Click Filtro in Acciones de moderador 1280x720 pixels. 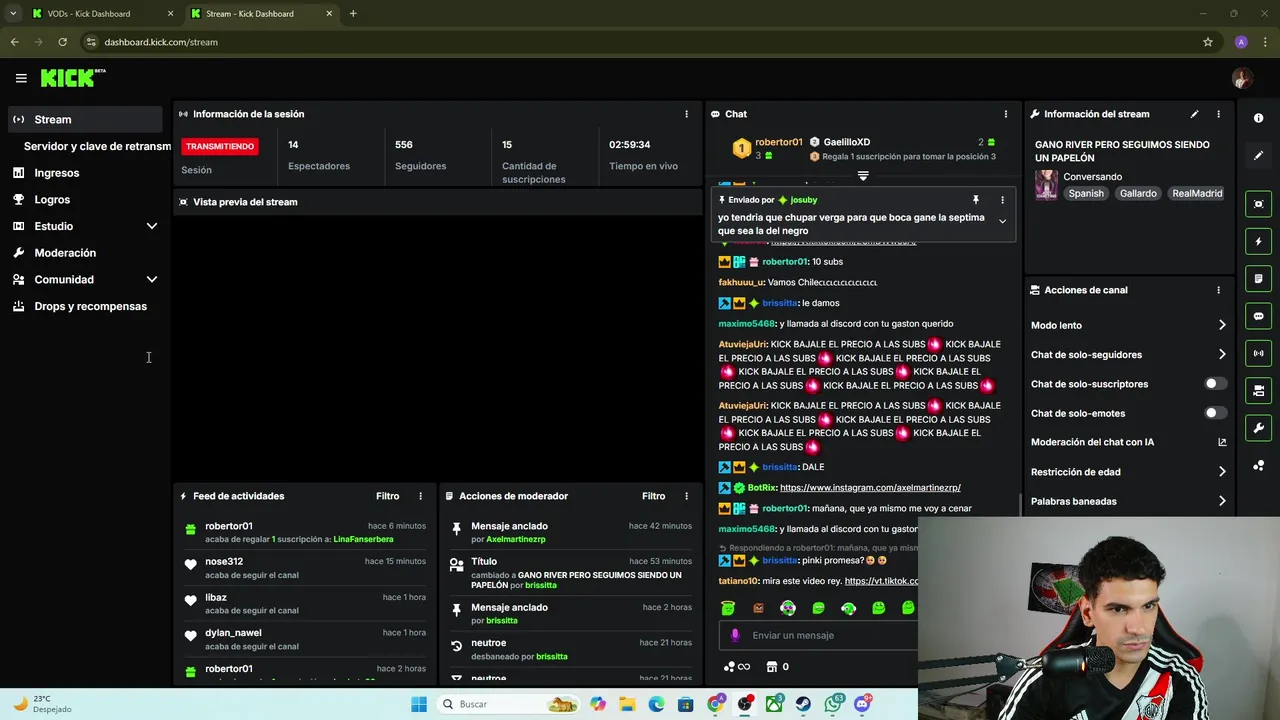click(x=654, y=496)
